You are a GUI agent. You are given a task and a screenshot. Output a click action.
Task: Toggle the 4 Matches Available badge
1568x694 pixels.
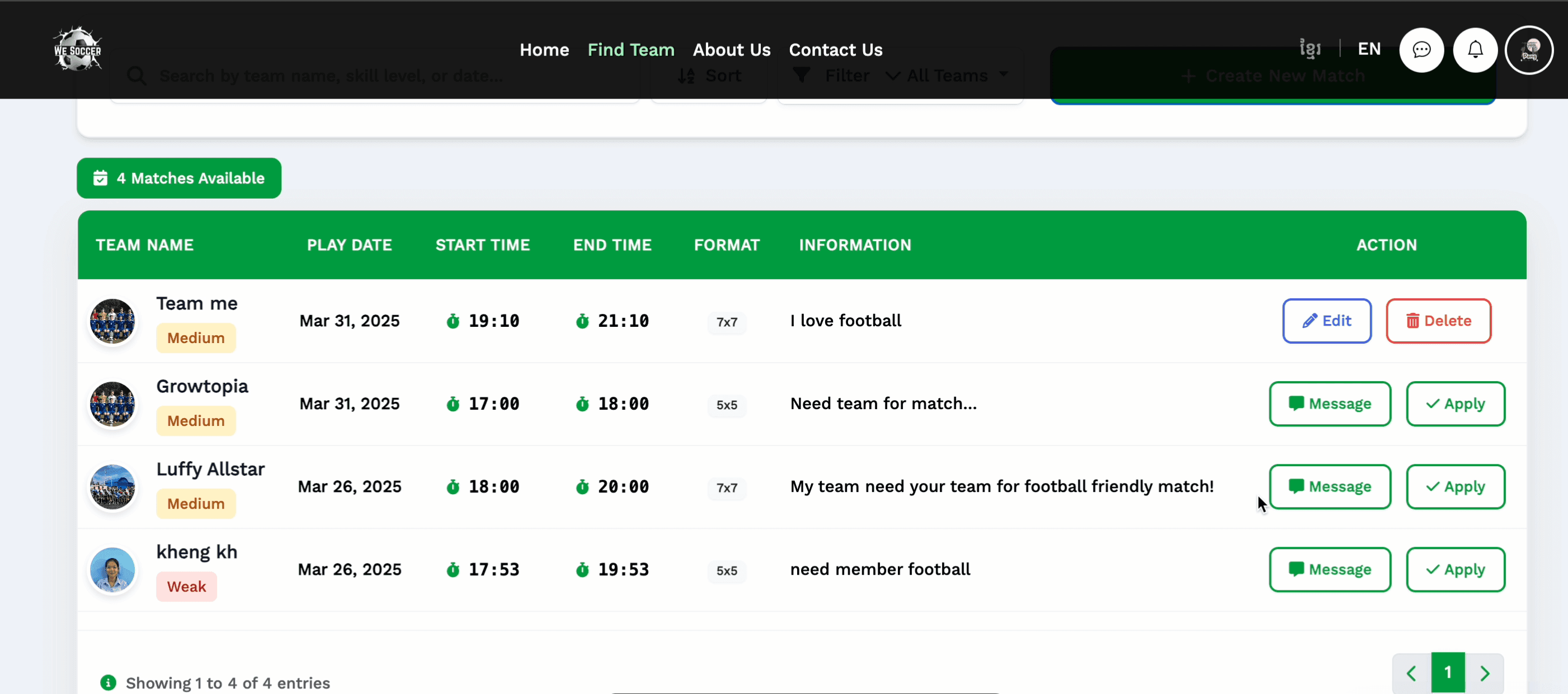[x=178, y=178]
